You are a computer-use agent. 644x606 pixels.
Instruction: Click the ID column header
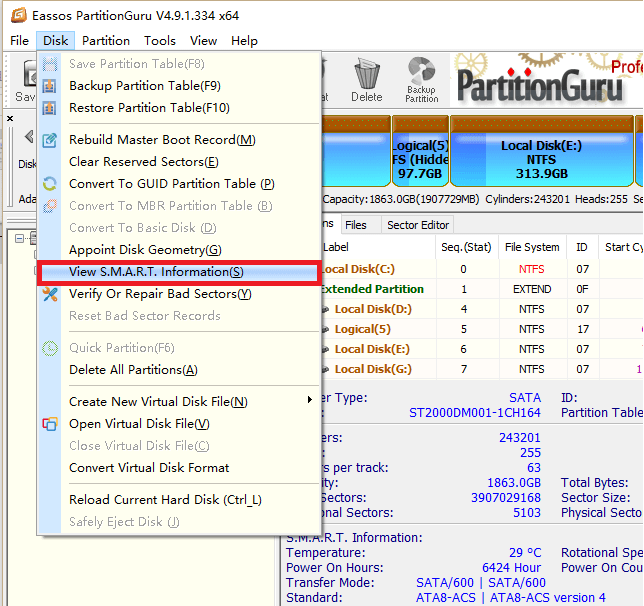point(582,247)
